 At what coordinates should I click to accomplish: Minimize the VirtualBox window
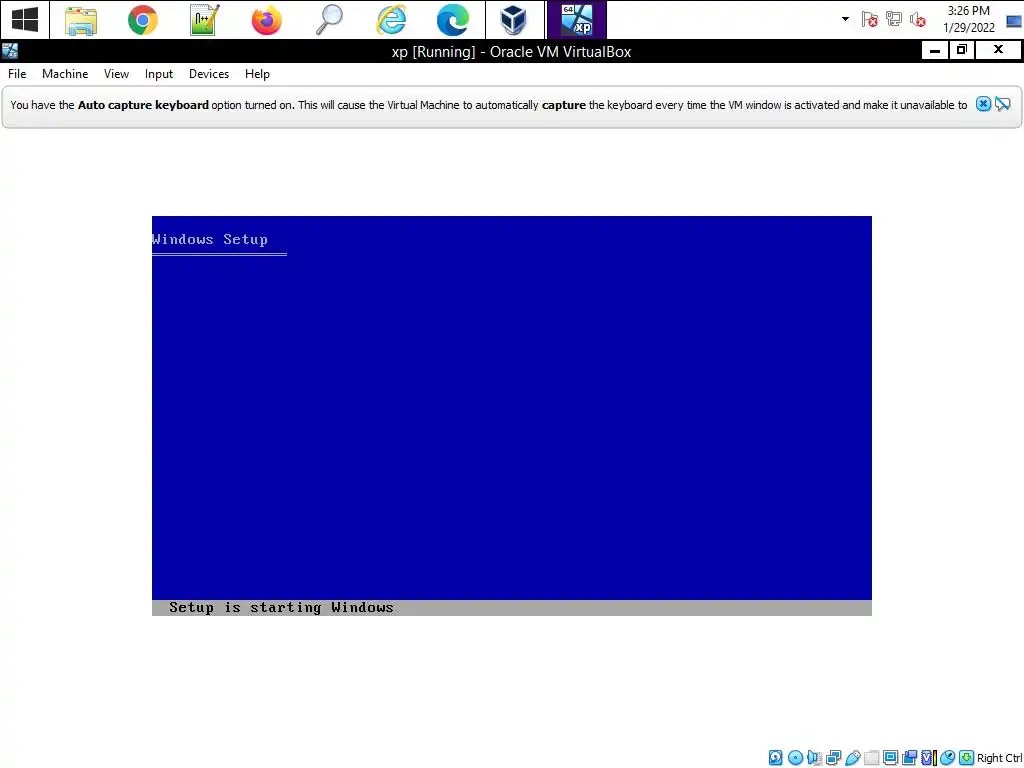tap(935, 50)
